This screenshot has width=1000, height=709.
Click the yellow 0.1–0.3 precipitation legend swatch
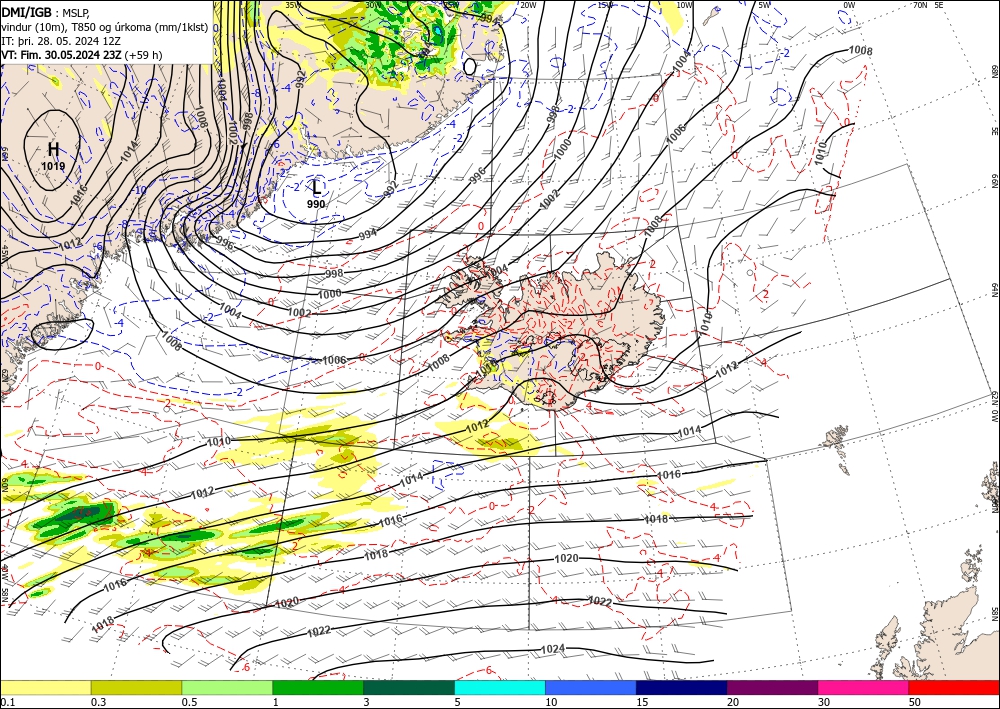[x=45, y=687]
